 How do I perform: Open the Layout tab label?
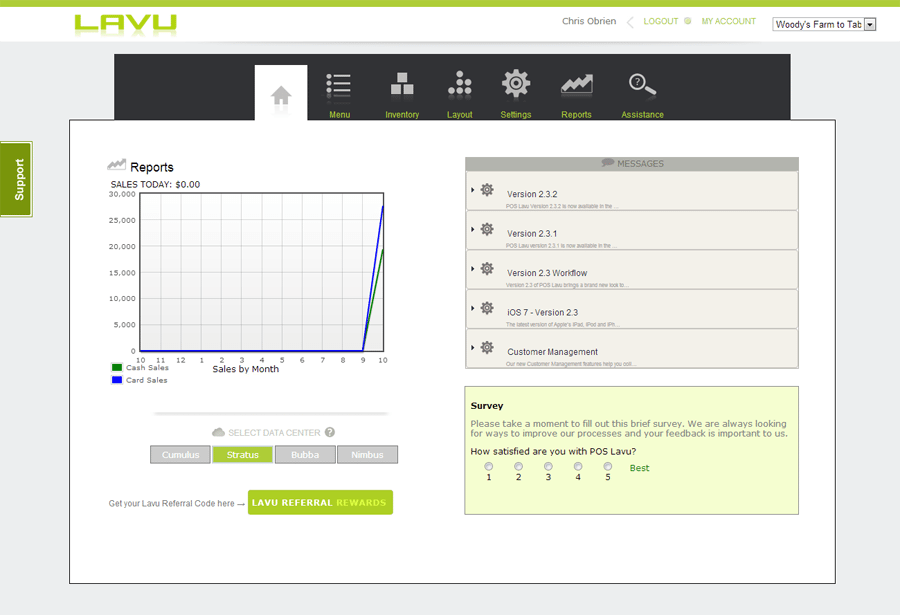tap(460, 115)
